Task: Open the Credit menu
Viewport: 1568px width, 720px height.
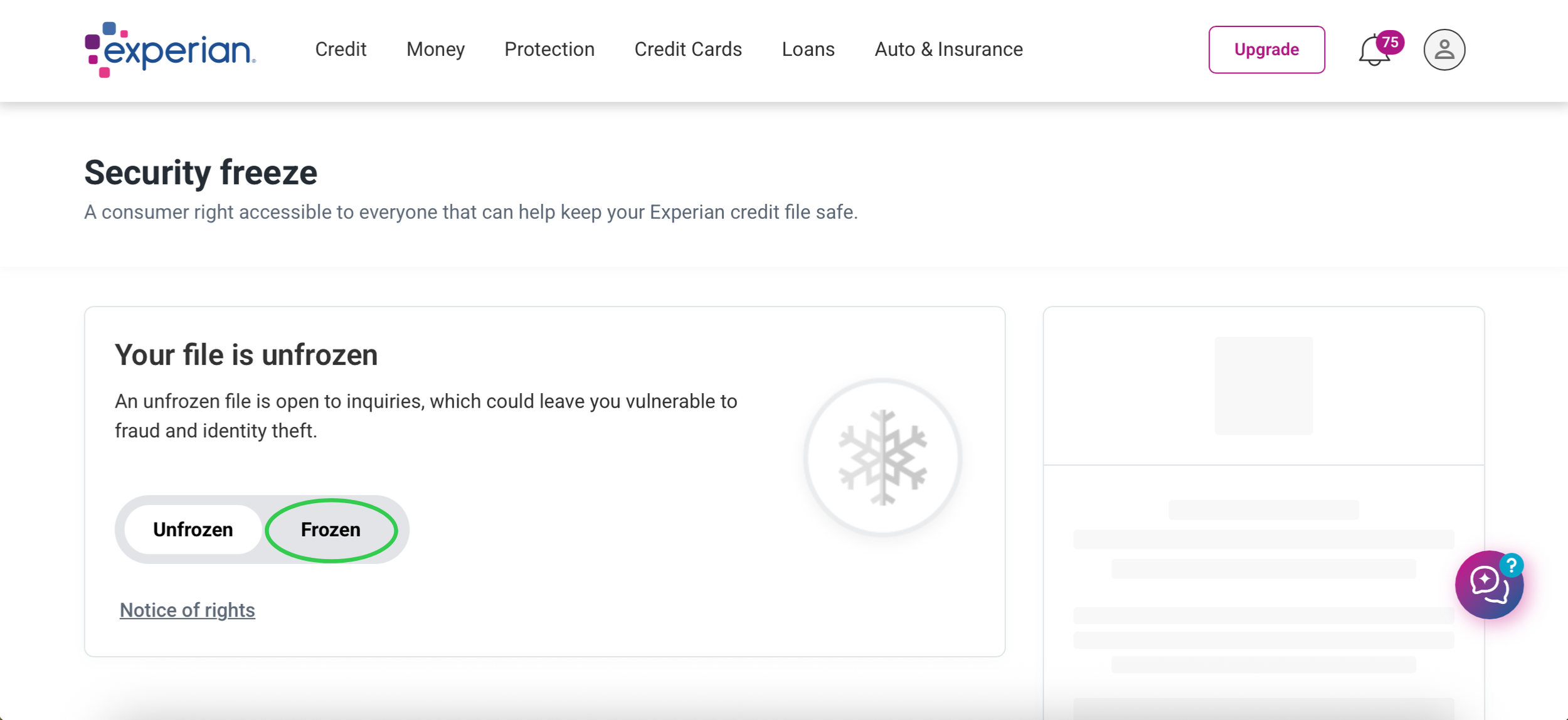Action: click(341, 49)
